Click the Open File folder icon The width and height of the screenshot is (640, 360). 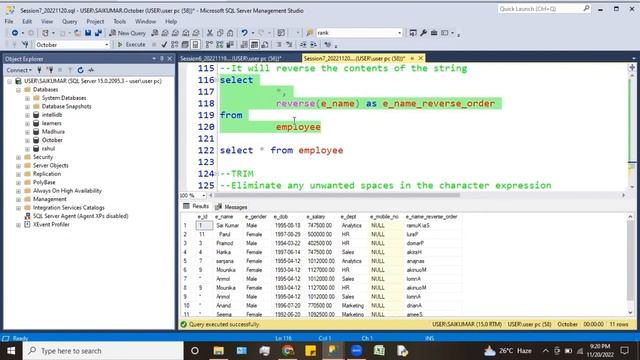(77, 33)
